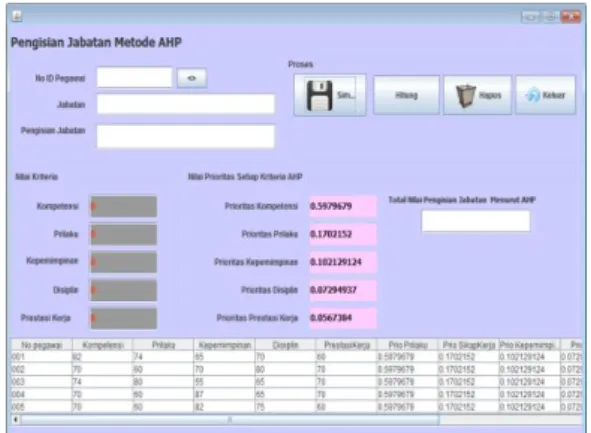
Task: Click the Prestasi Kerja gray value field
Action: pos(124,318)
